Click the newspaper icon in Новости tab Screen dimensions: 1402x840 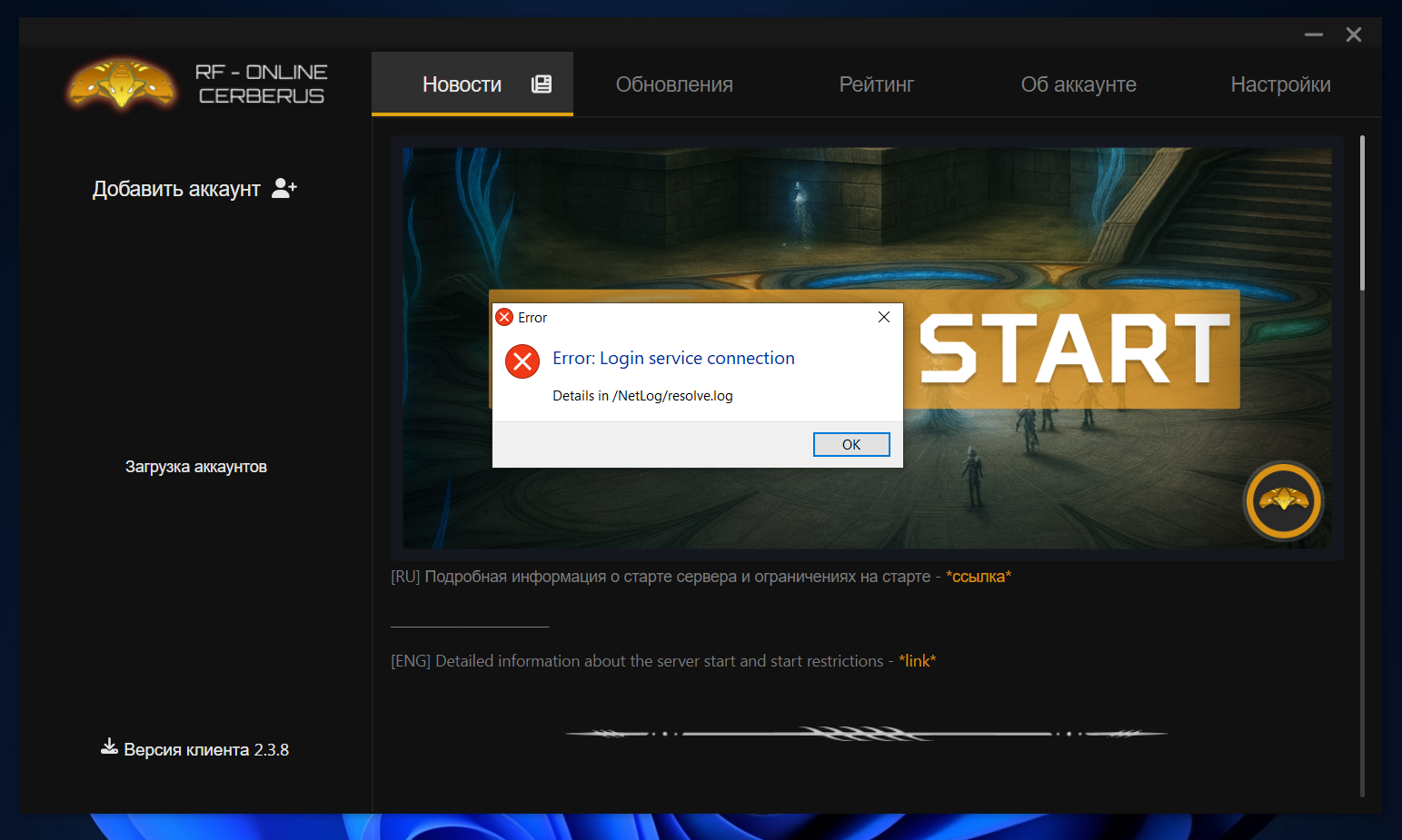[x=542, y=84]
